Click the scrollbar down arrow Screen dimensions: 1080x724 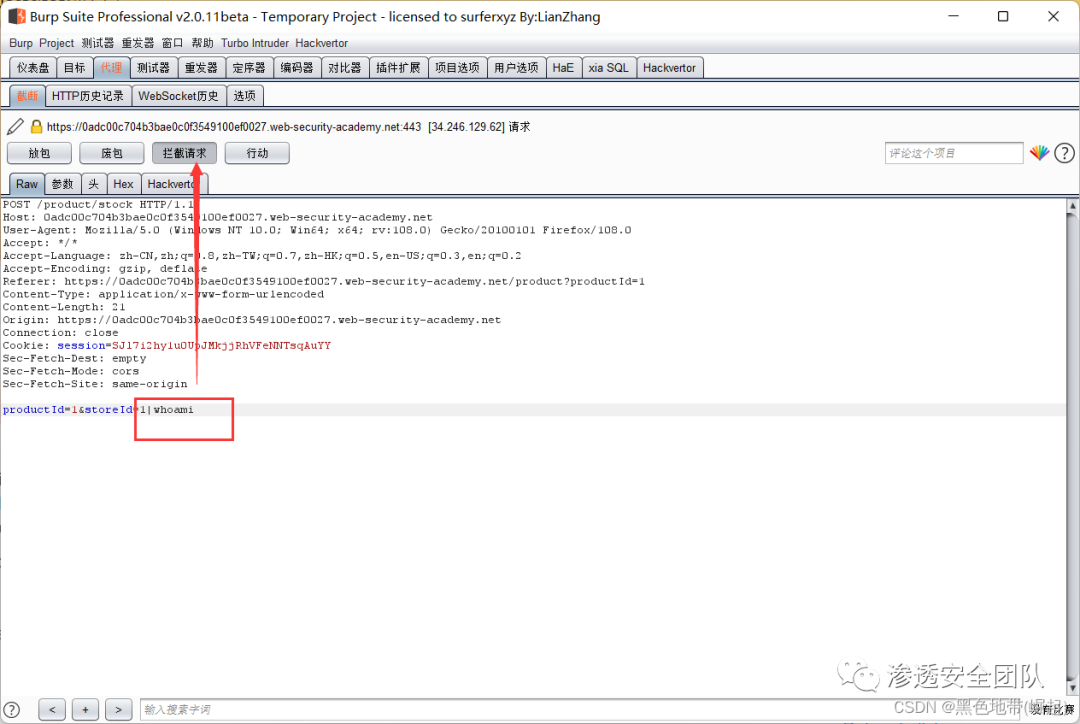pos(1072,687)
